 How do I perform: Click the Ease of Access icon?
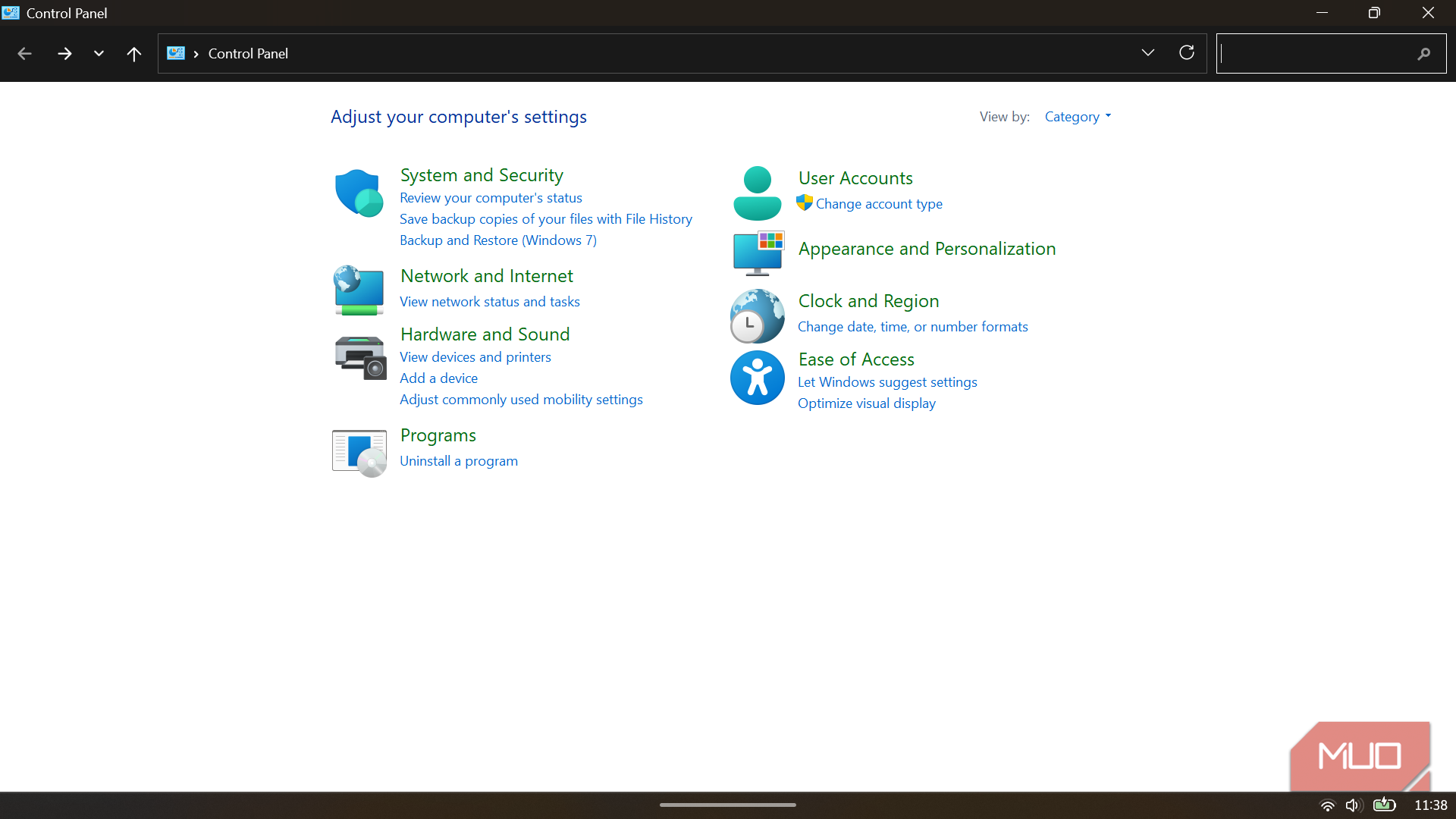pyautogui.click(x=757, y=378)
